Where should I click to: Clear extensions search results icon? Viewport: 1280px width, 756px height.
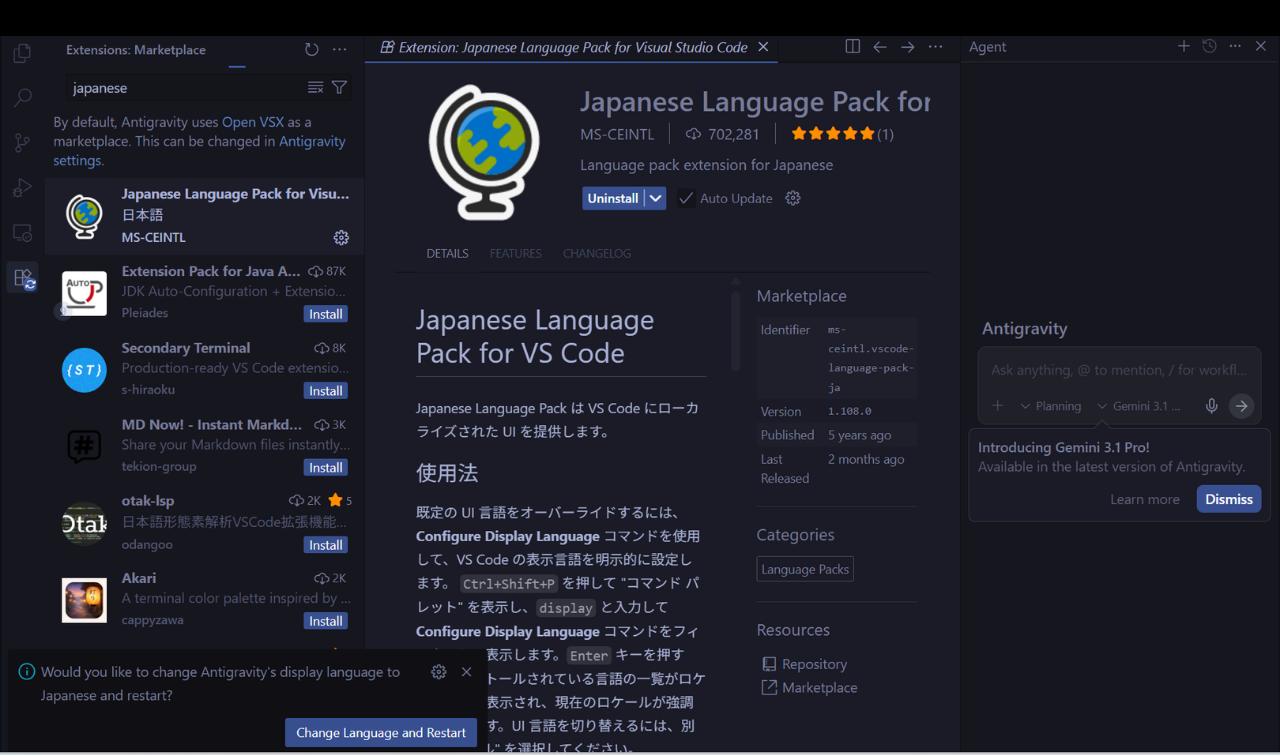pyautogui.click(x=315, y=88)
